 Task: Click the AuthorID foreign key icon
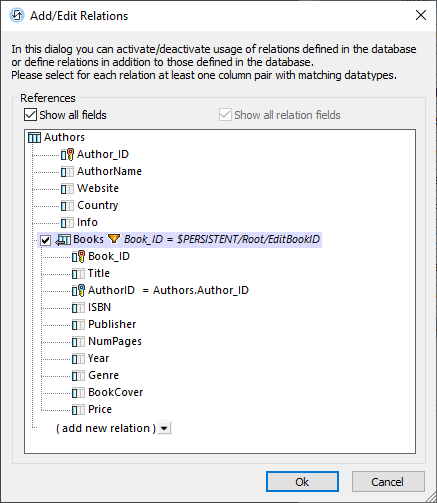78,290
